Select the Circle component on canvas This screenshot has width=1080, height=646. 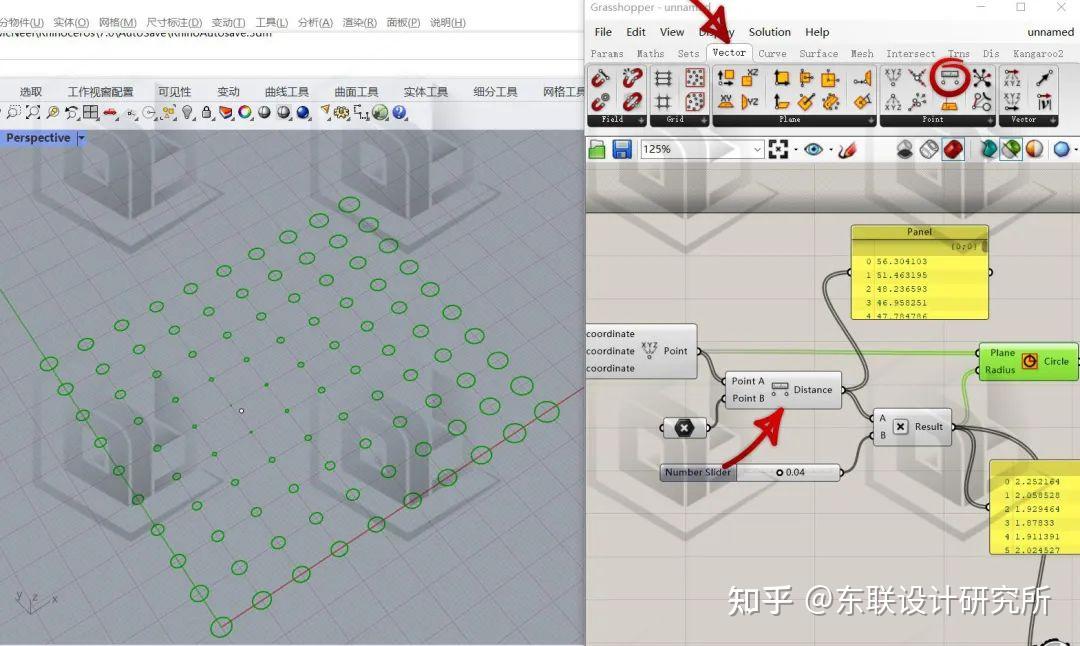click(x=1028, y=362)
